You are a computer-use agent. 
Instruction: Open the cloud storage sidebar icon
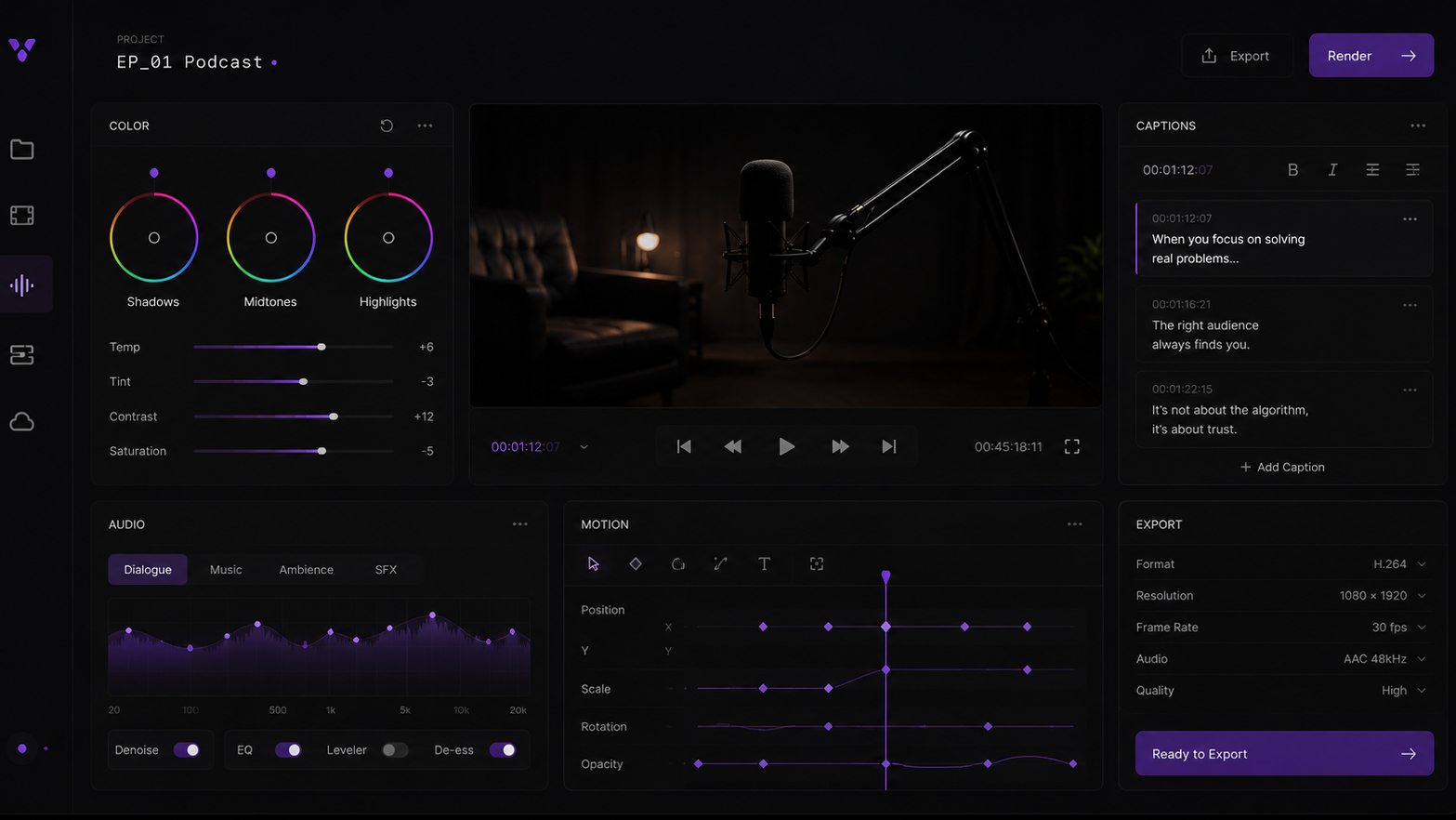pos(22,422)
